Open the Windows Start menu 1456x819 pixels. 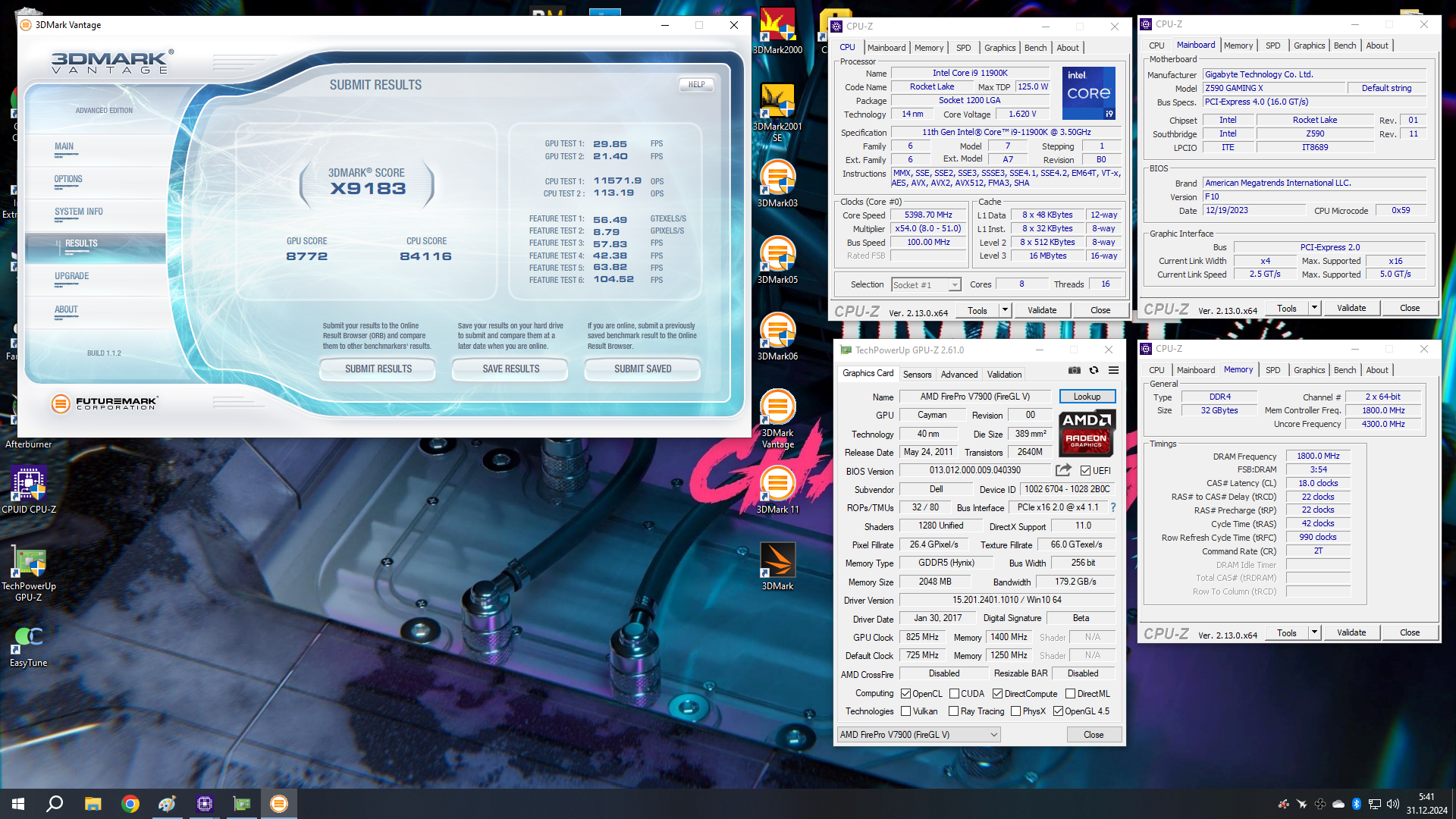[18, 804]
